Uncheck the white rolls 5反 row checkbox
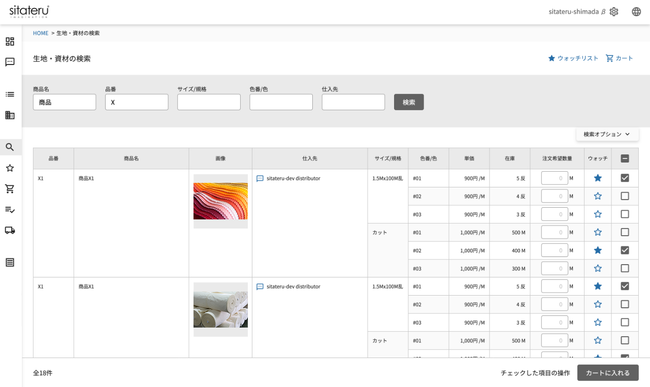The height and width of the screenshot is (387, 650). coord(625,286)
